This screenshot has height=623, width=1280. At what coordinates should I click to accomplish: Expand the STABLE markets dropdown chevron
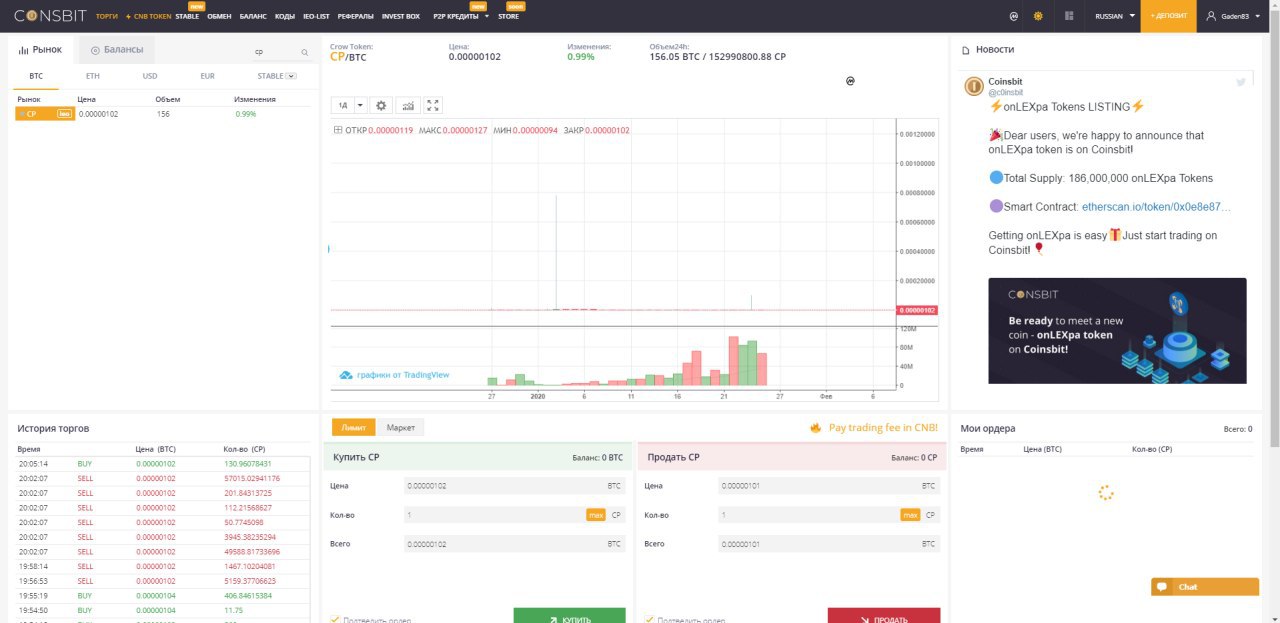(x=291, y=76)
